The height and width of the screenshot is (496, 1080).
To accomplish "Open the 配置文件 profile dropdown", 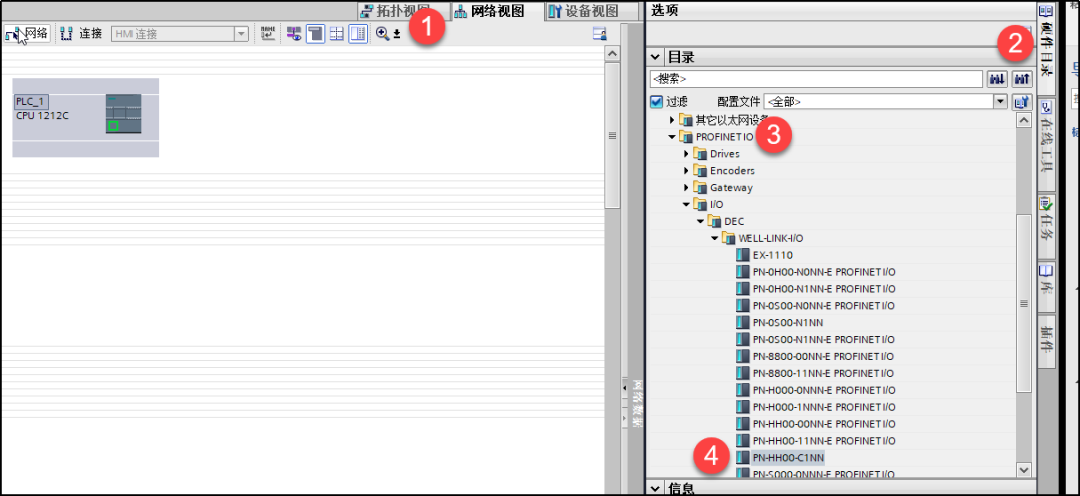I will tap(1001, 101).
